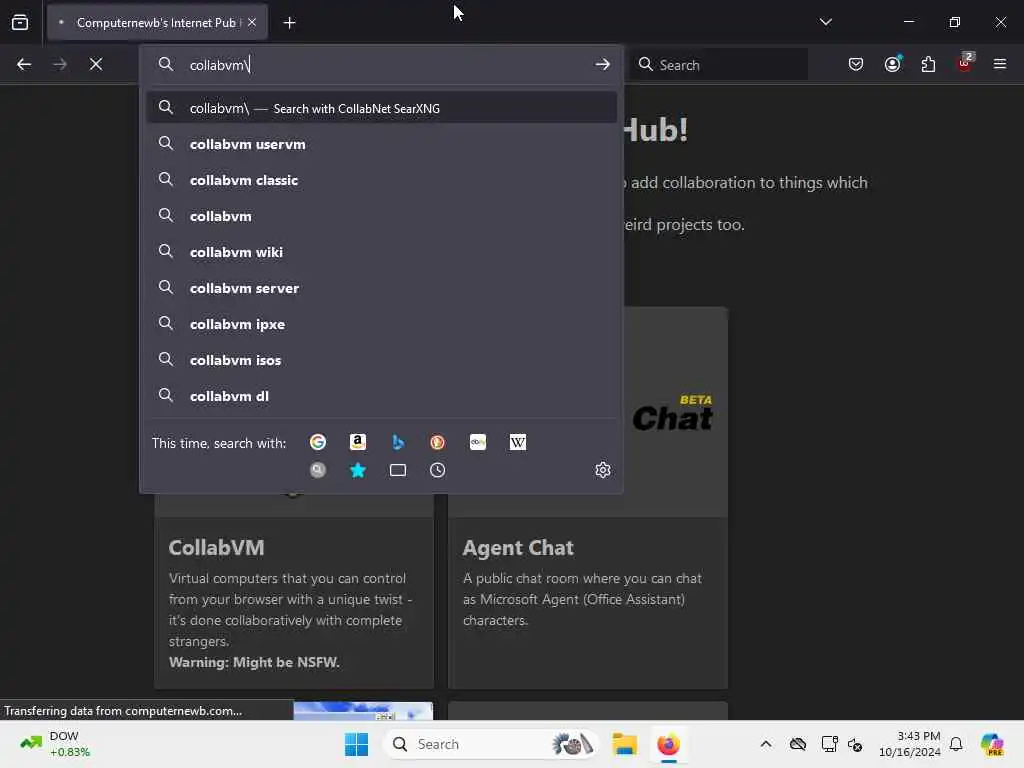Screen dimensions: 1024x768
Task: Click the OneDrive cloud tray icon
Action: click(797, 744)
